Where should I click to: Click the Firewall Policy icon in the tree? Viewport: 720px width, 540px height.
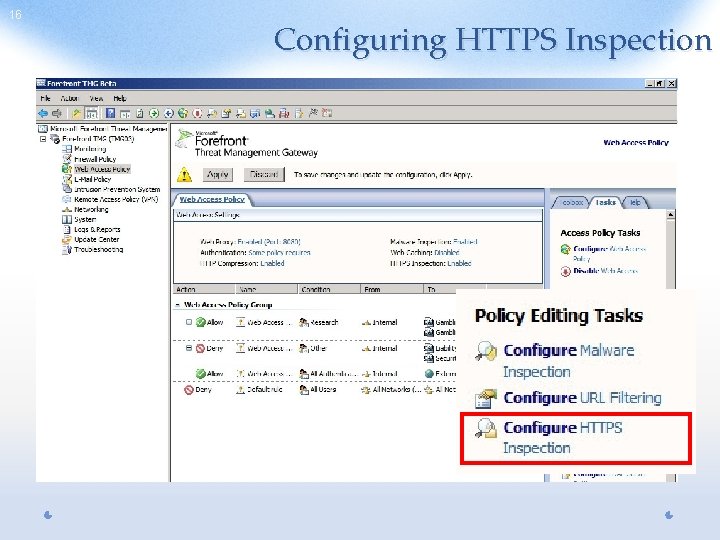coord(67,159)
